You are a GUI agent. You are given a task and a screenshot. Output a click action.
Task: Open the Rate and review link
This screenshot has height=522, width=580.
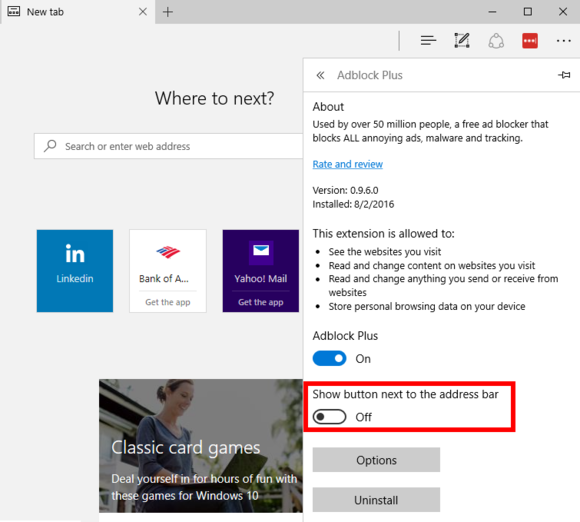coord(347,164)
